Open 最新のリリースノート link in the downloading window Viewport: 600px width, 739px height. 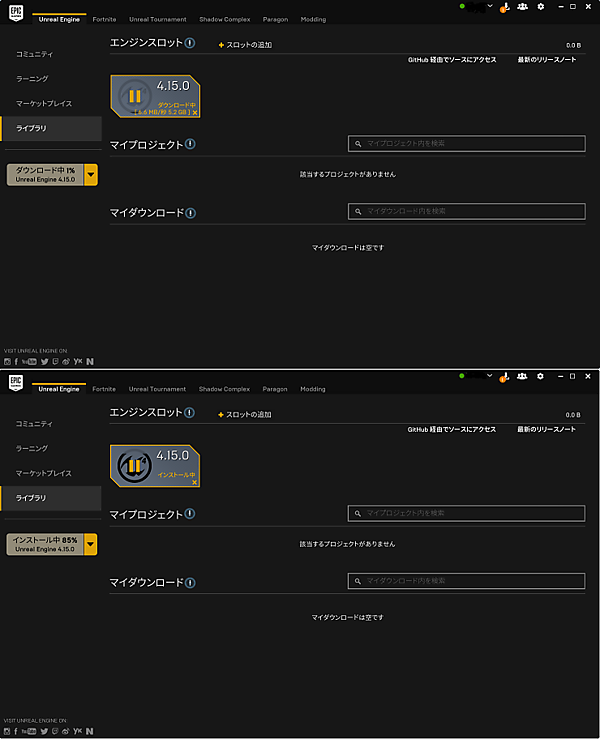point(547,60)
